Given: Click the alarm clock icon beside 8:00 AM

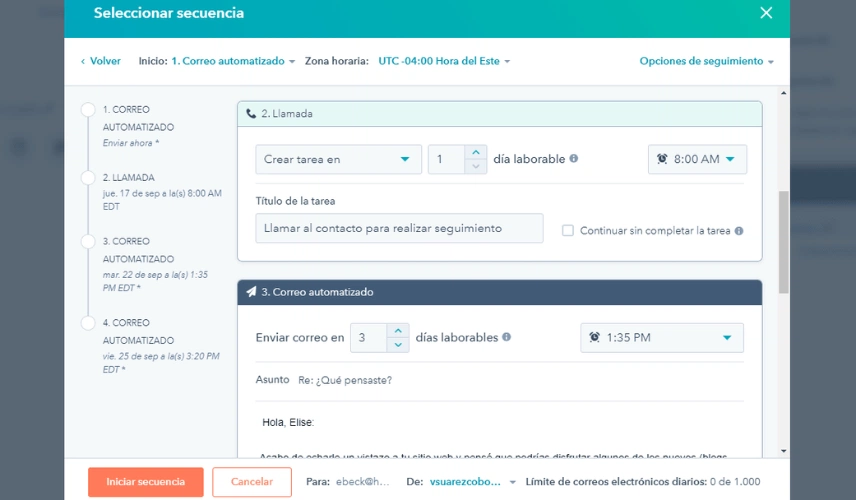Looking at the screenshot, I should [662, 159].
